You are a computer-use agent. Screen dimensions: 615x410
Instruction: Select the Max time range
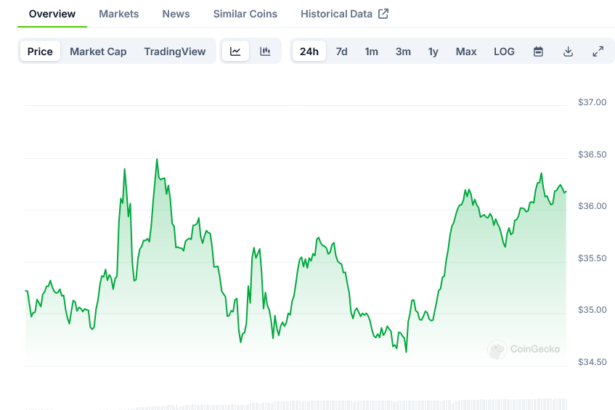pos(466,51)
